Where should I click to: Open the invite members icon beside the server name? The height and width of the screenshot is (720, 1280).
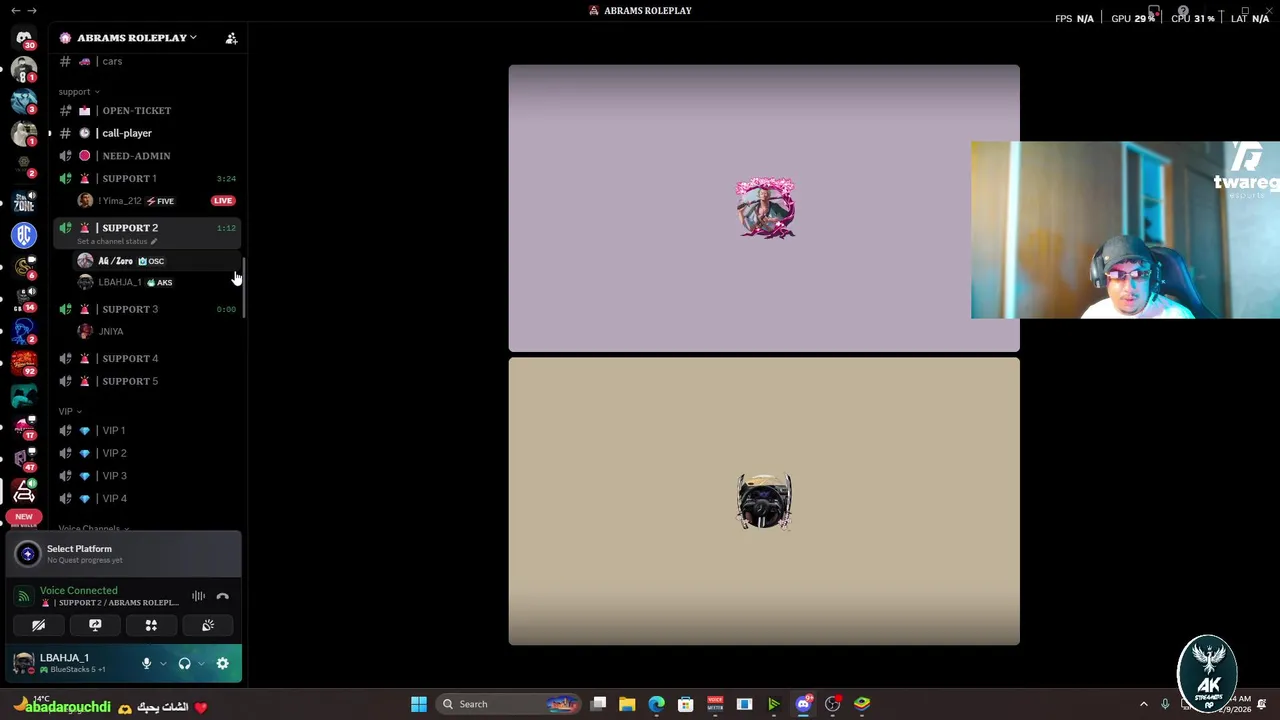coord(231,38)
